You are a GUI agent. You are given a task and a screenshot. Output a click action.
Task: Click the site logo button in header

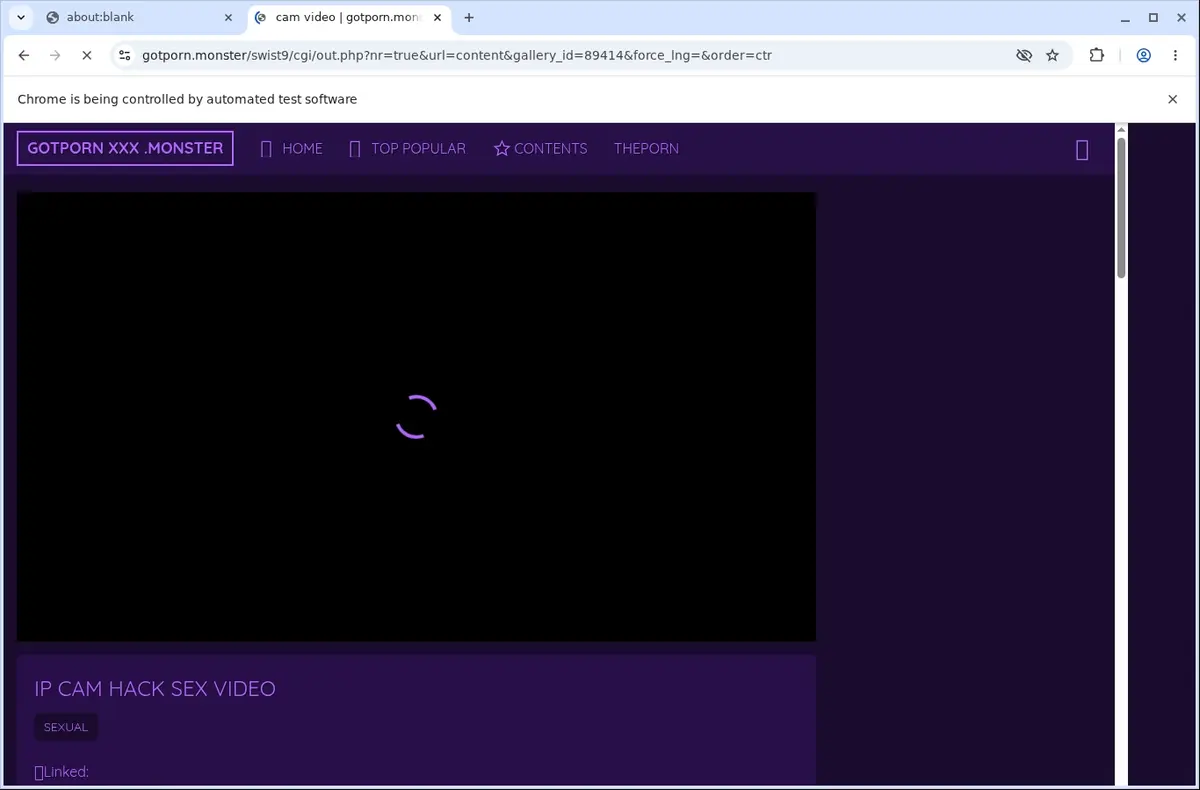pyautogui.click(x=125, y=148)
